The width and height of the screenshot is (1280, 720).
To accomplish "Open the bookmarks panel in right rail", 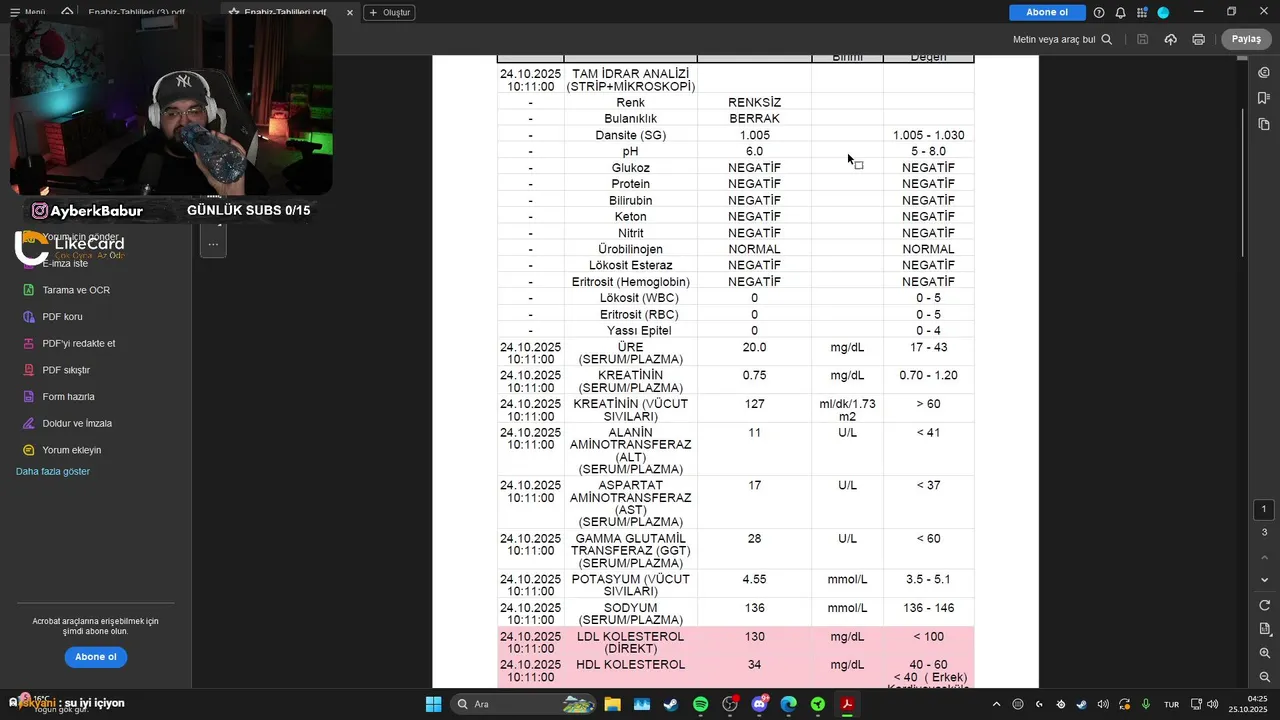I will pos(1264,98).
